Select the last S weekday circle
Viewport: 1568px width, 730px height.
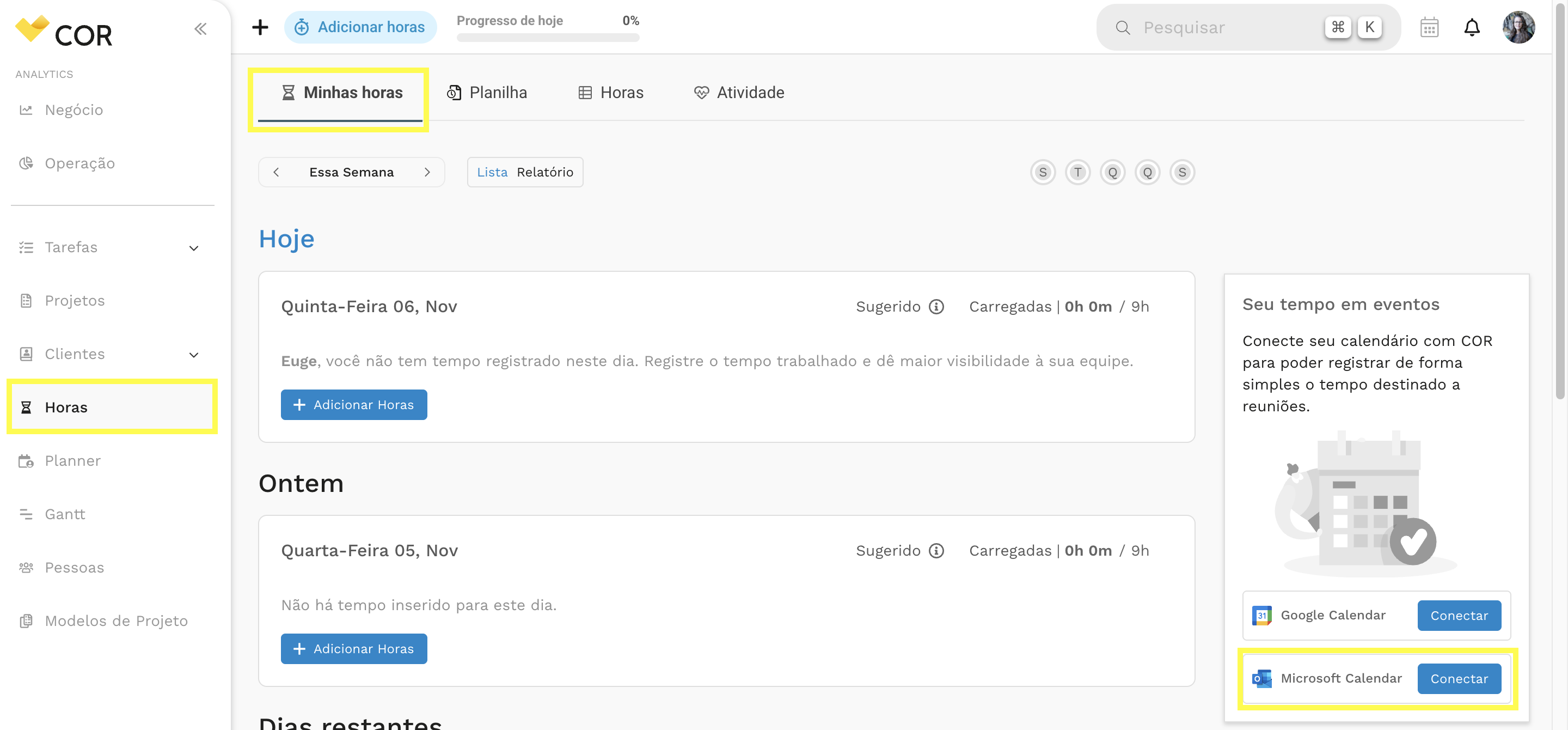pos(1182,172)
